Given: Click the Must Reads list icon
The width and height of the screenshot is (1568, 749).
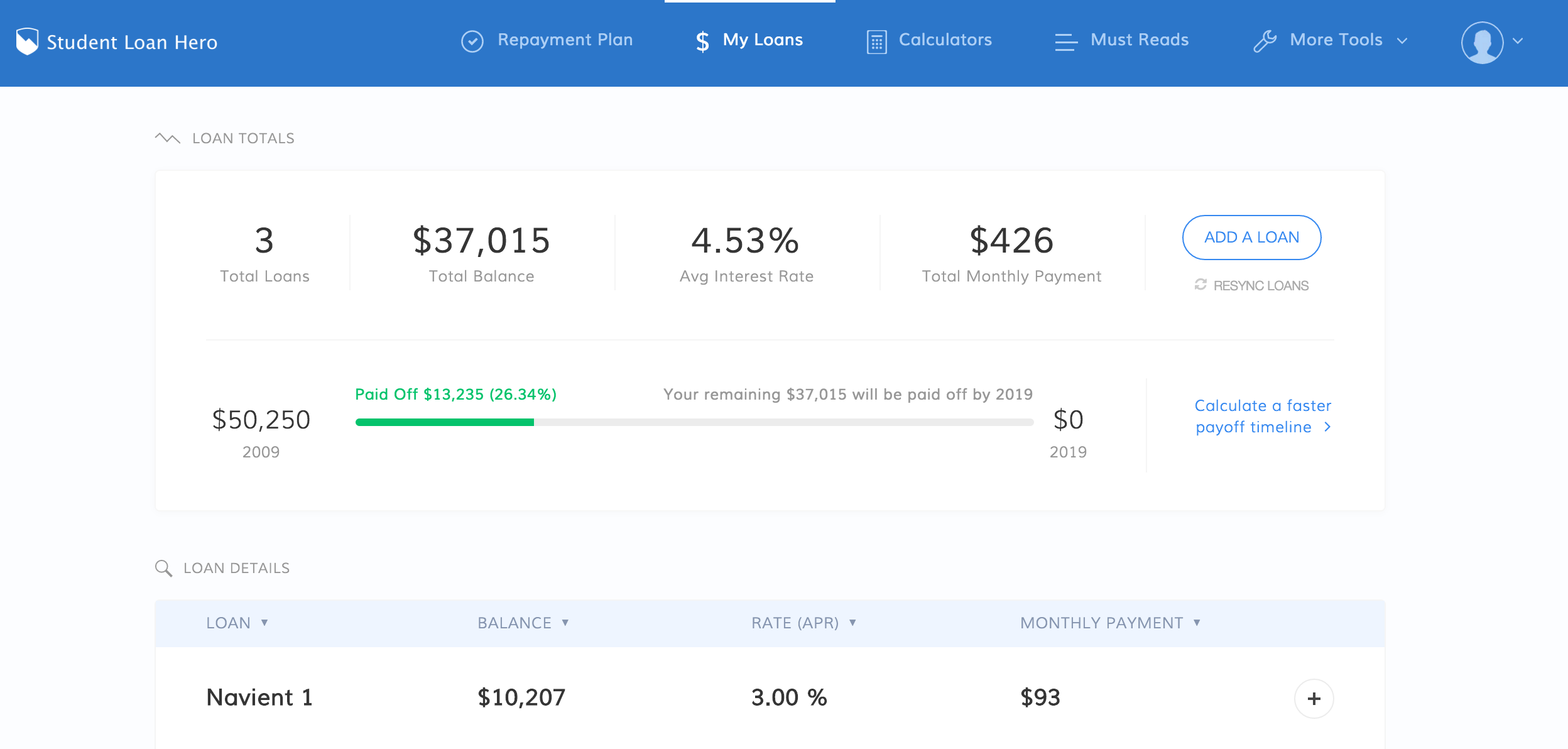Looking at the screenshot, I should pos(1066,40).
